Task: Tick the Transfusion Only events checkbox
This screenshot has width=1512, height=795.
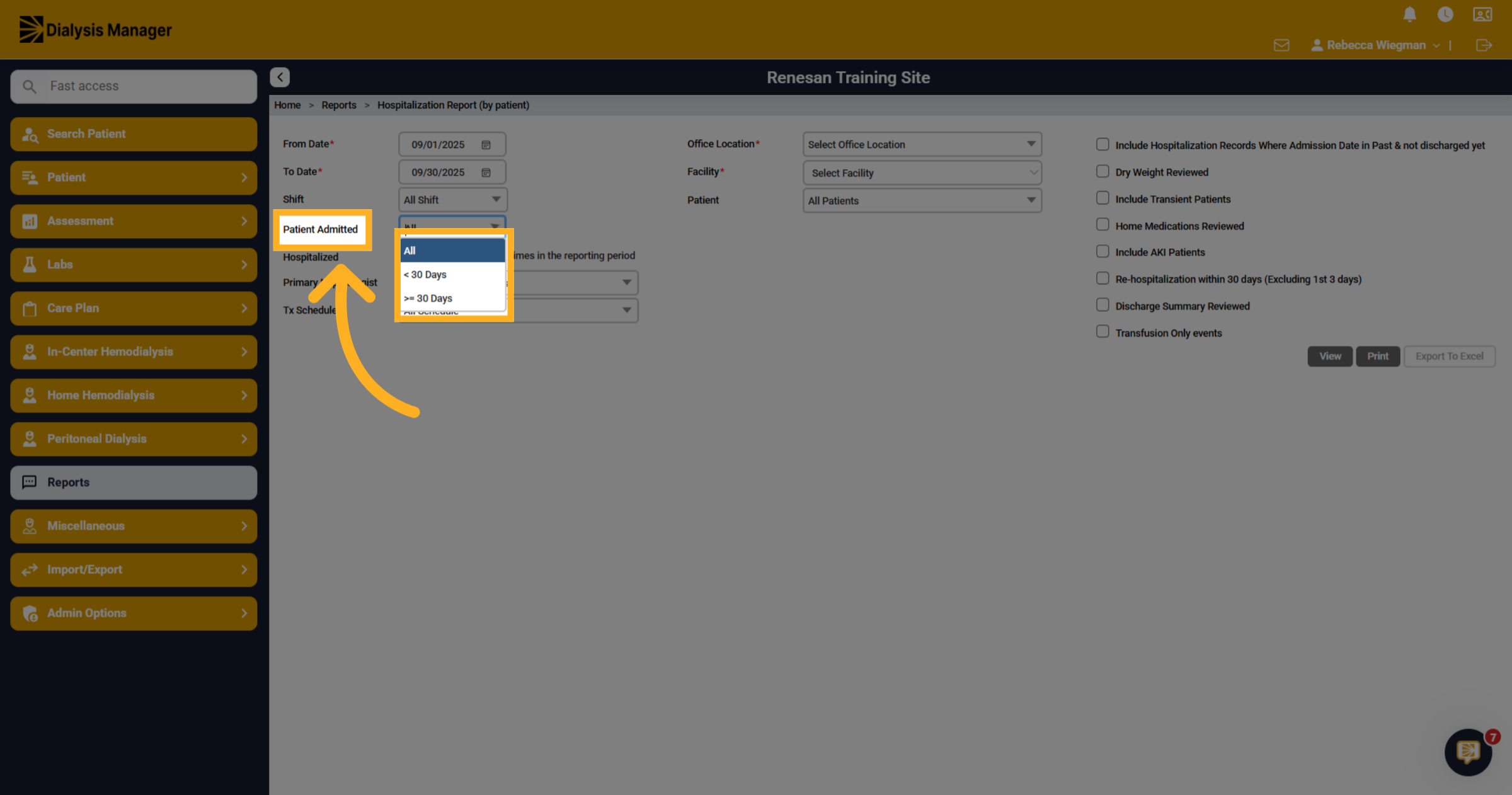Action: coord(1102,332)
